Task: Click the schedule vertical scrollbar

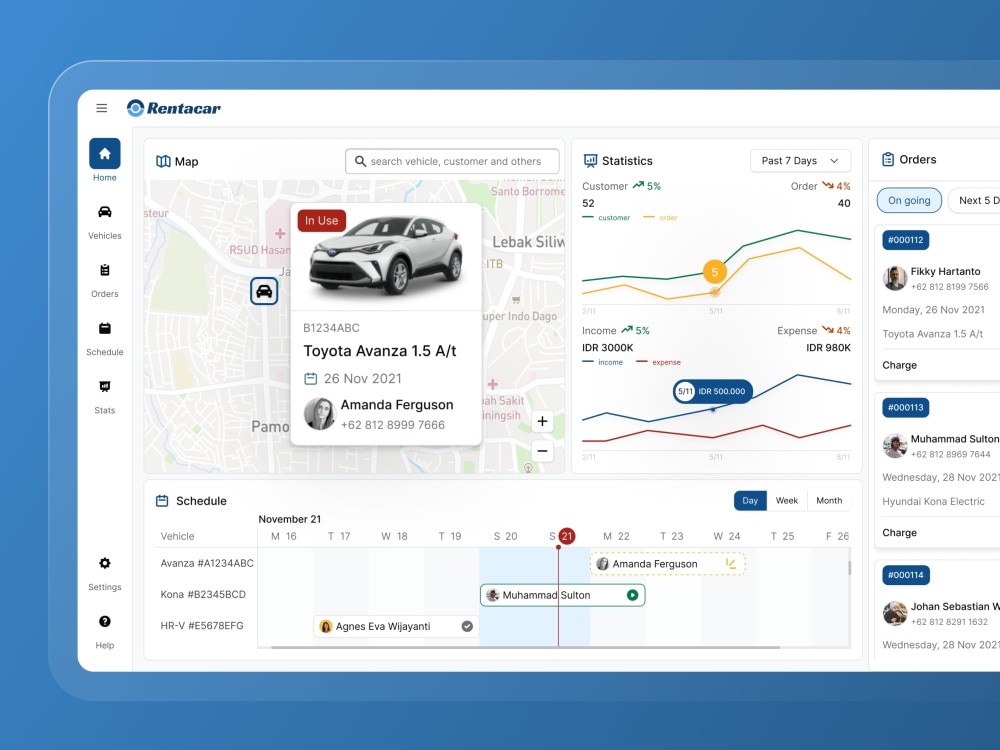Action: click(849, 568)
